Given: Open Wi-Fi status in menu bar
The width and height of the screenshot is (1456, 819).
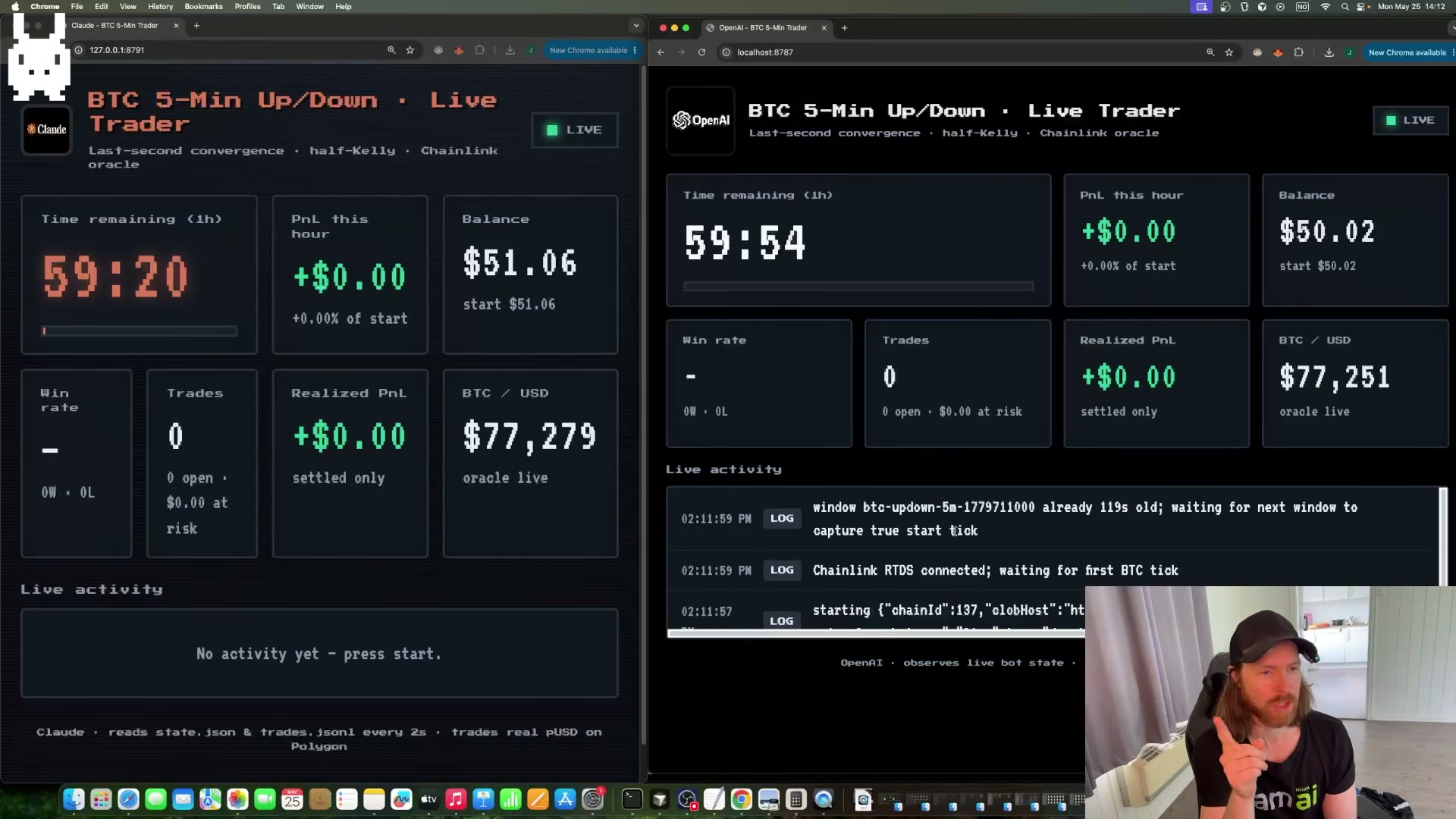Looking at the screenshot, I should click(x=1325, y=6).
